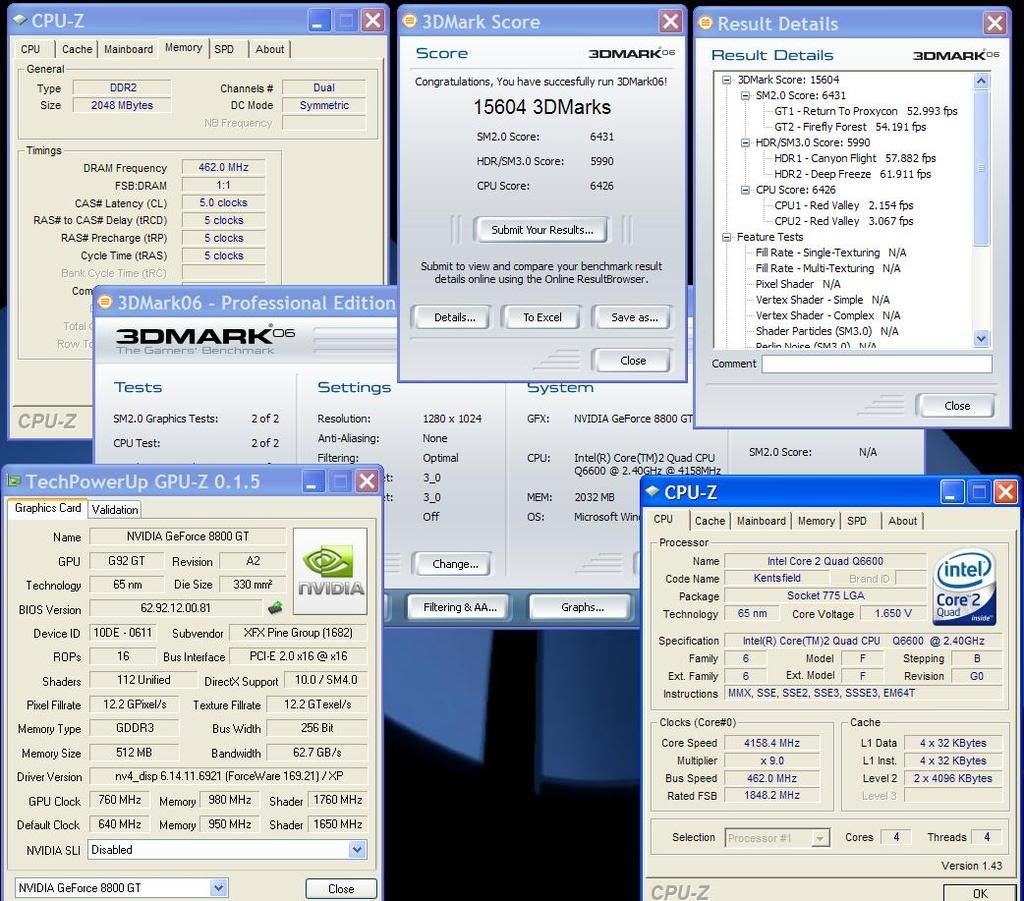Screen dimensions: 1024x901
Task: Click the Core Voltage value 1.650 V
Action: [x=893, y=613]
